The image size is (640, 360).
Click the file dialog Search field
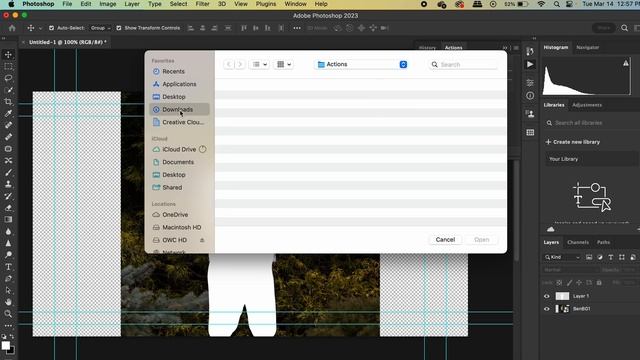[x=463, y=64]
